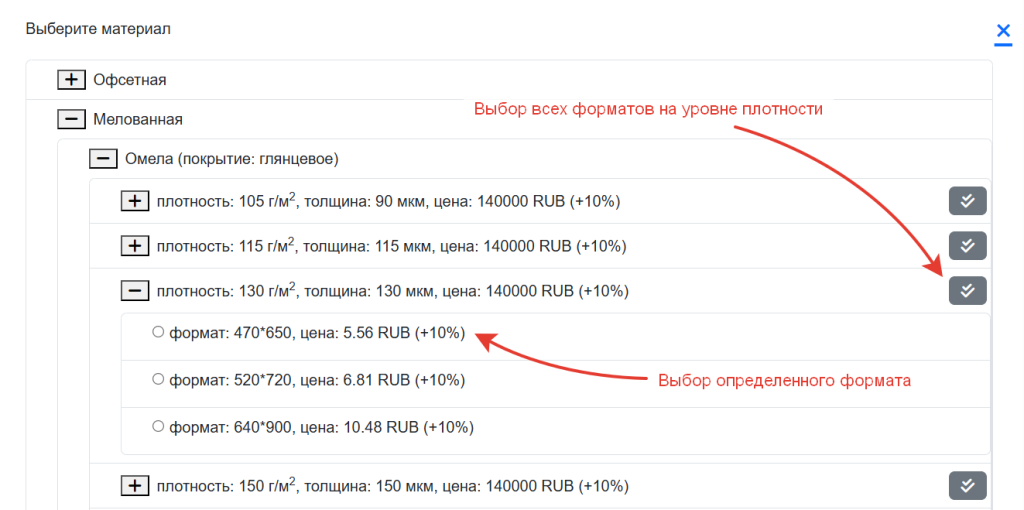1024x510 pixels.
Task: Select format 520*720 radio button
Action: [157, 380]
